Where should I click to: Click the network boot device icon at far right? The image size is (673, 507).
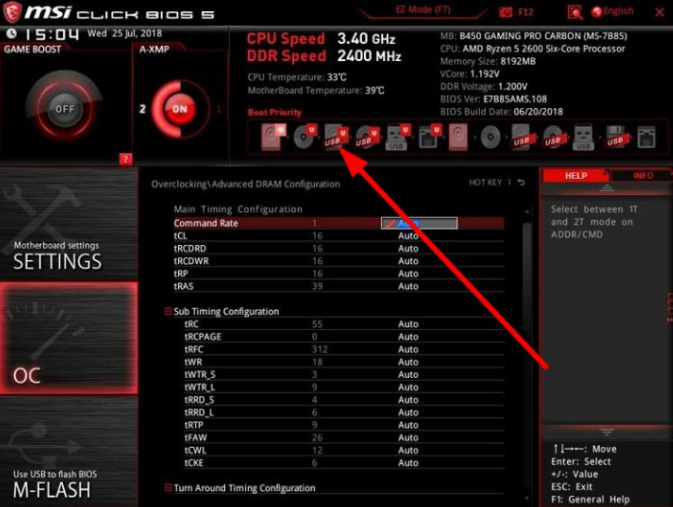click(646, 137)
